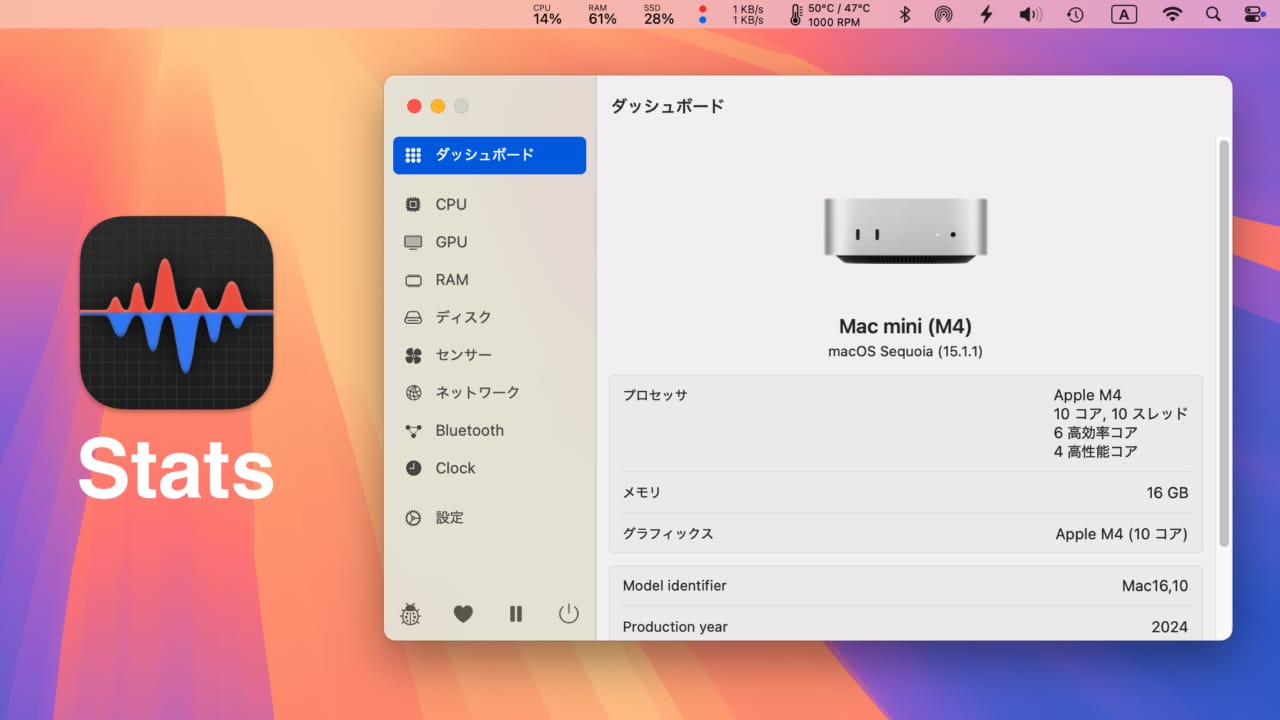
Task: Click the SSD 28% menu bar widget
Action: (x=658, y=14)
